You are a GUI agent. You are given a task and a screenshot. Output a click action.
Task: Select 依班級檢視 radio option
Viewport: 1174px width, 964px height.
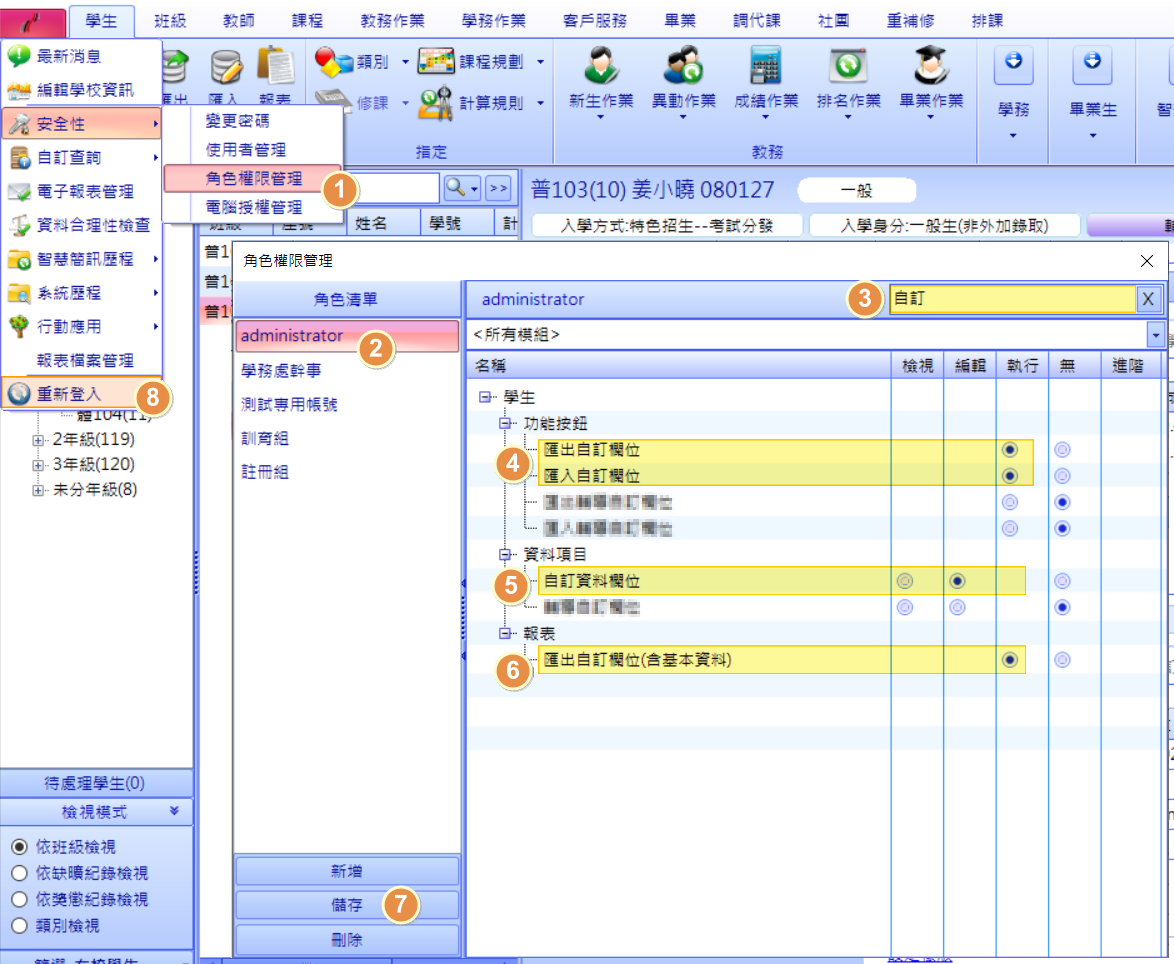[19, 846]
